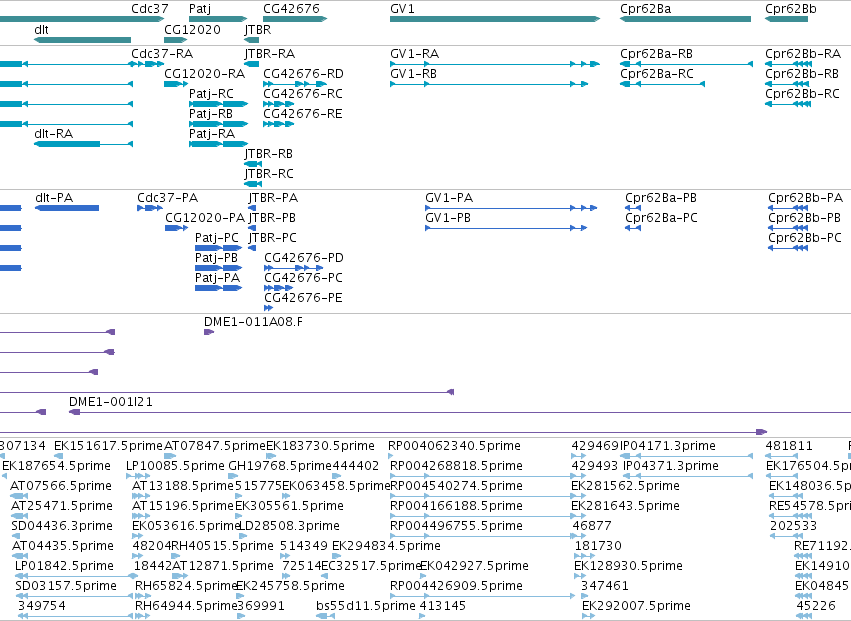Click the Cpr62Bb gene label
The image size is (851, 621).
pyautogui.click(x=791, y=9)
